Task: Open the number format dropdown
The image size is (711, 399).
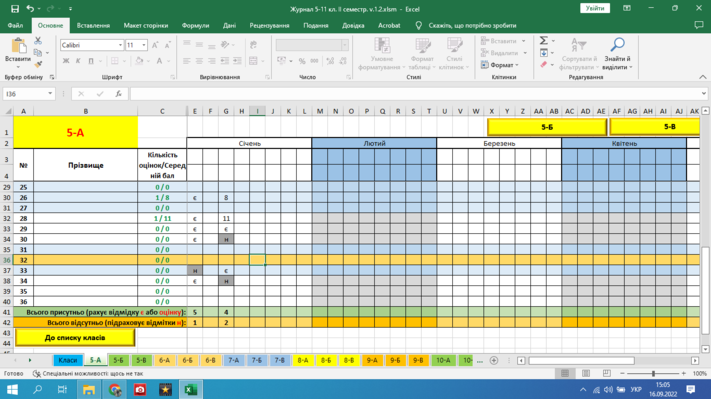Action: click(x=345, y=45)
